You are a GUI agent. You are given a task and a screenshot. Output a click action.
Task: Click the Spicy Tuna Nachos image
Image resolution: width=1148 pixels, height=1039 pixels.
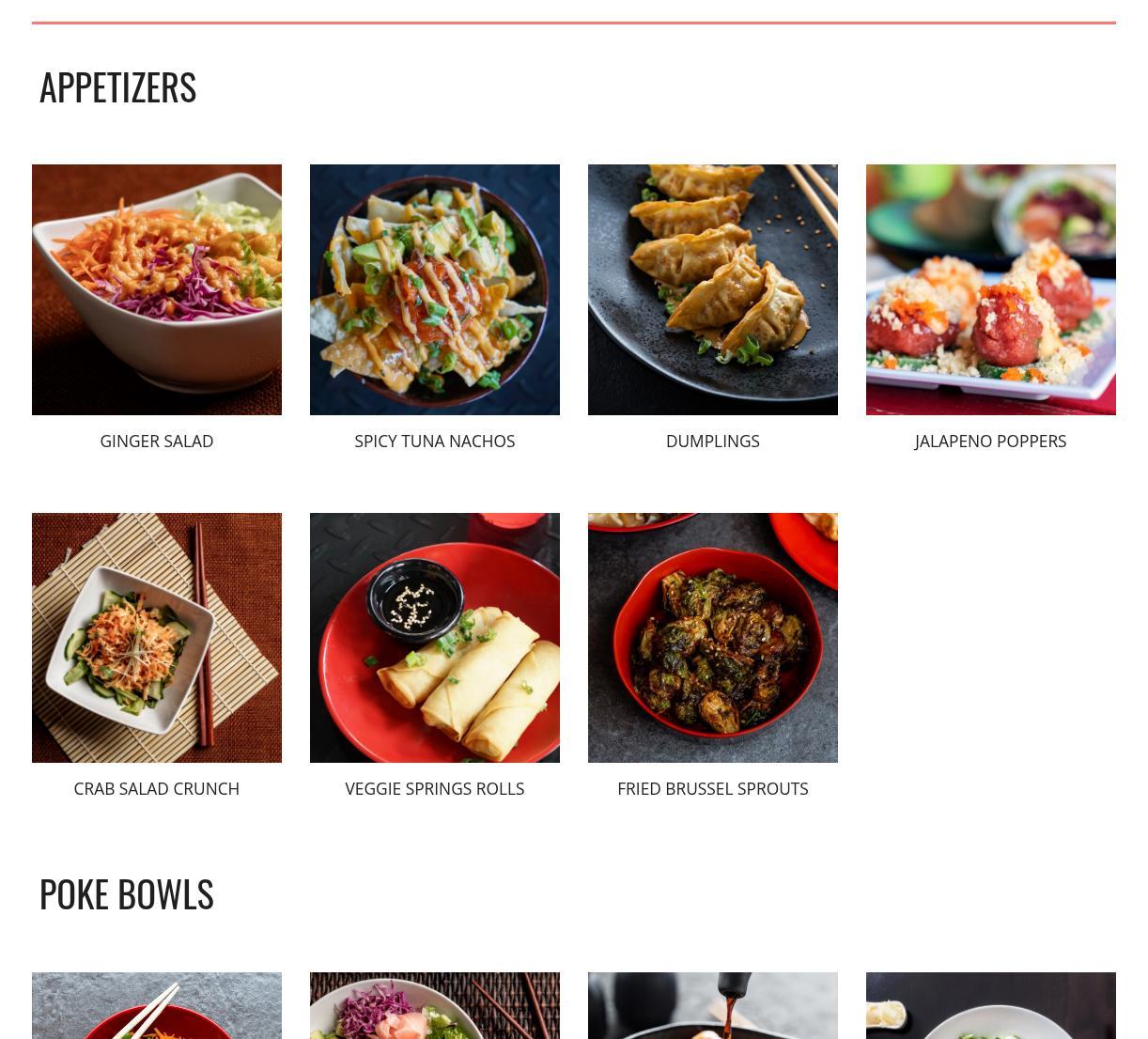[435, 289]
